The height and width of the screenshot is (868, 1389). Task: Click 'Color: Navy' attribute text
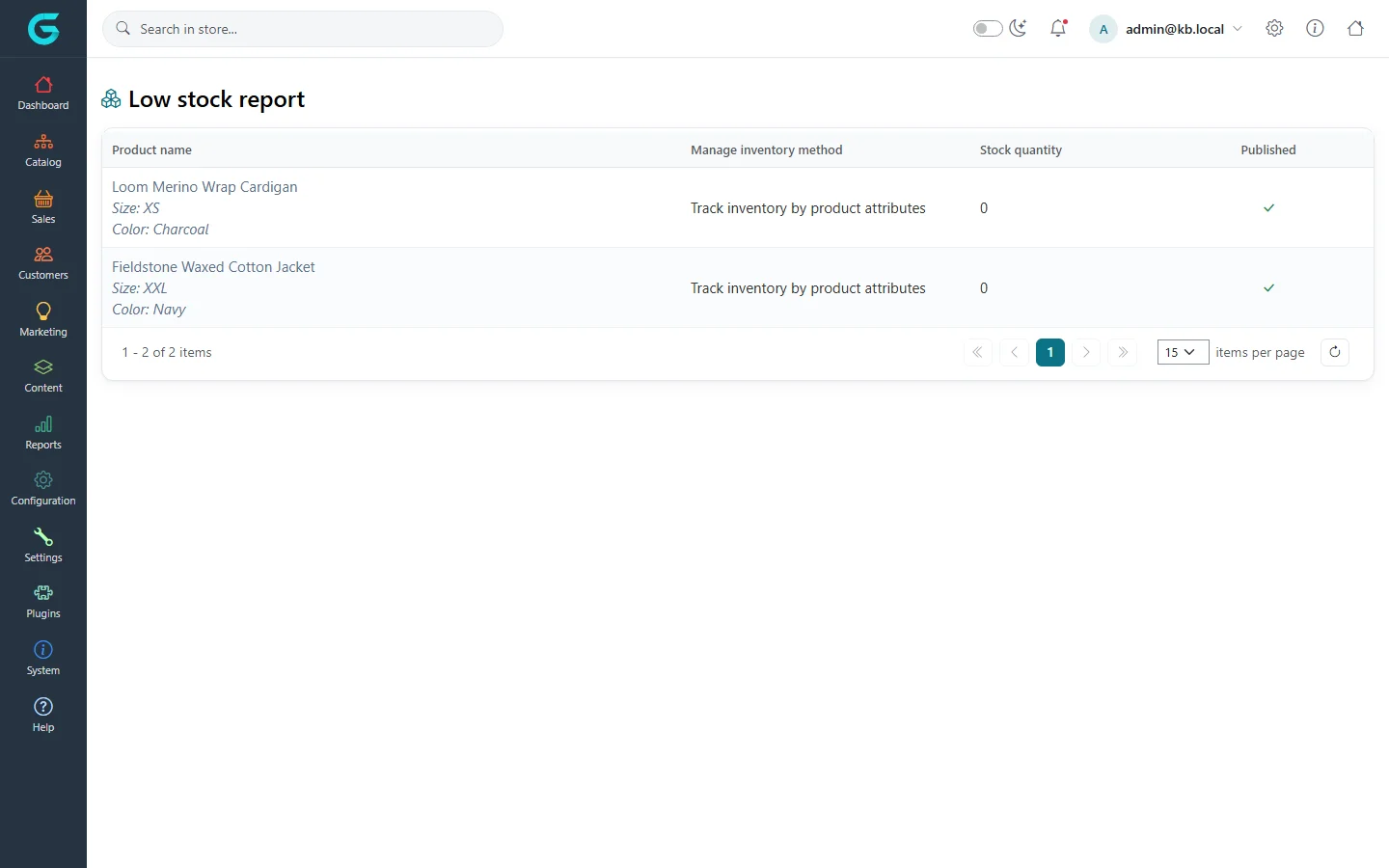149,310
